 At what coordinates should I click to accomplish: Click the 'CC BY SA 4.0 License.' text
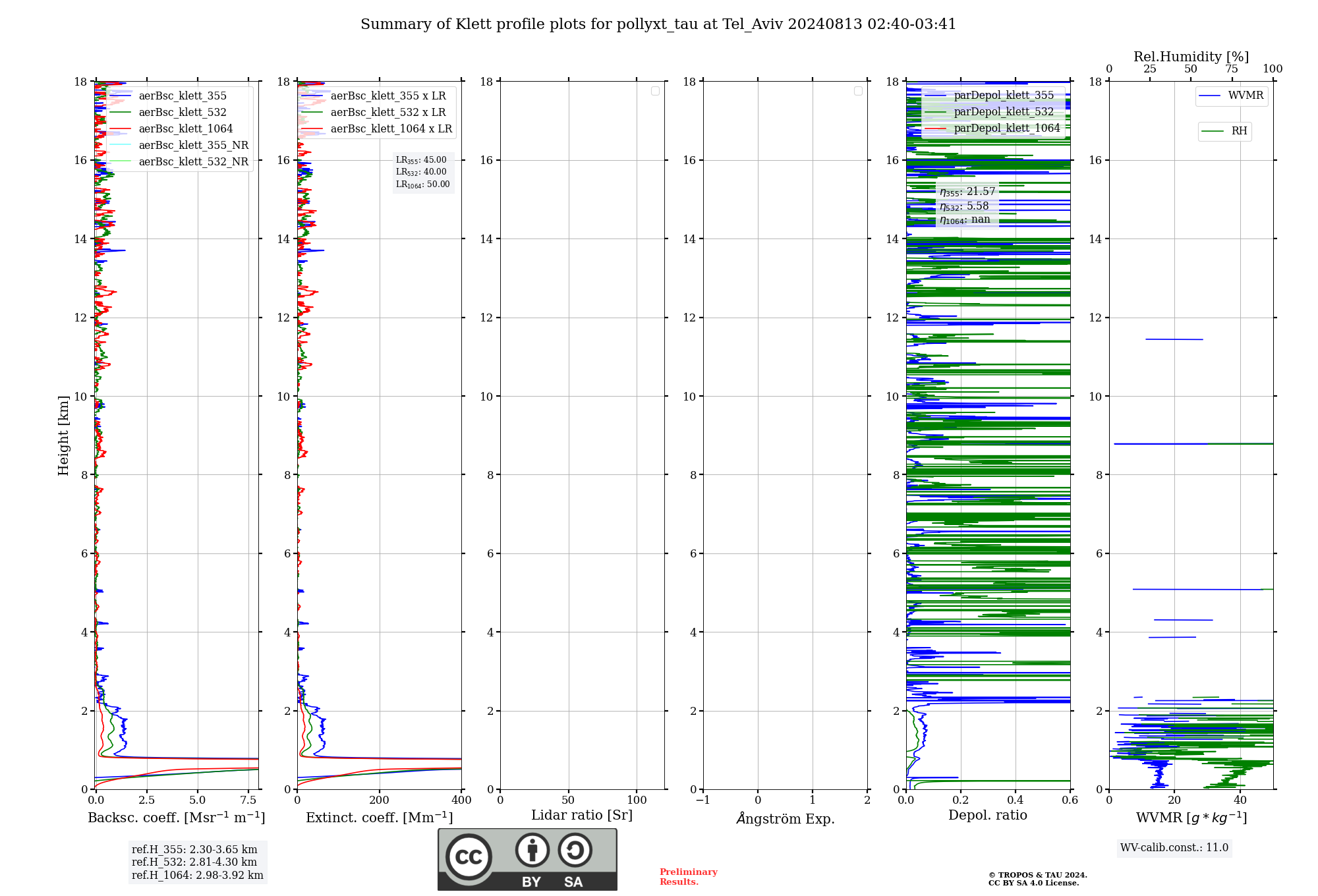[x=1034, y=883]
